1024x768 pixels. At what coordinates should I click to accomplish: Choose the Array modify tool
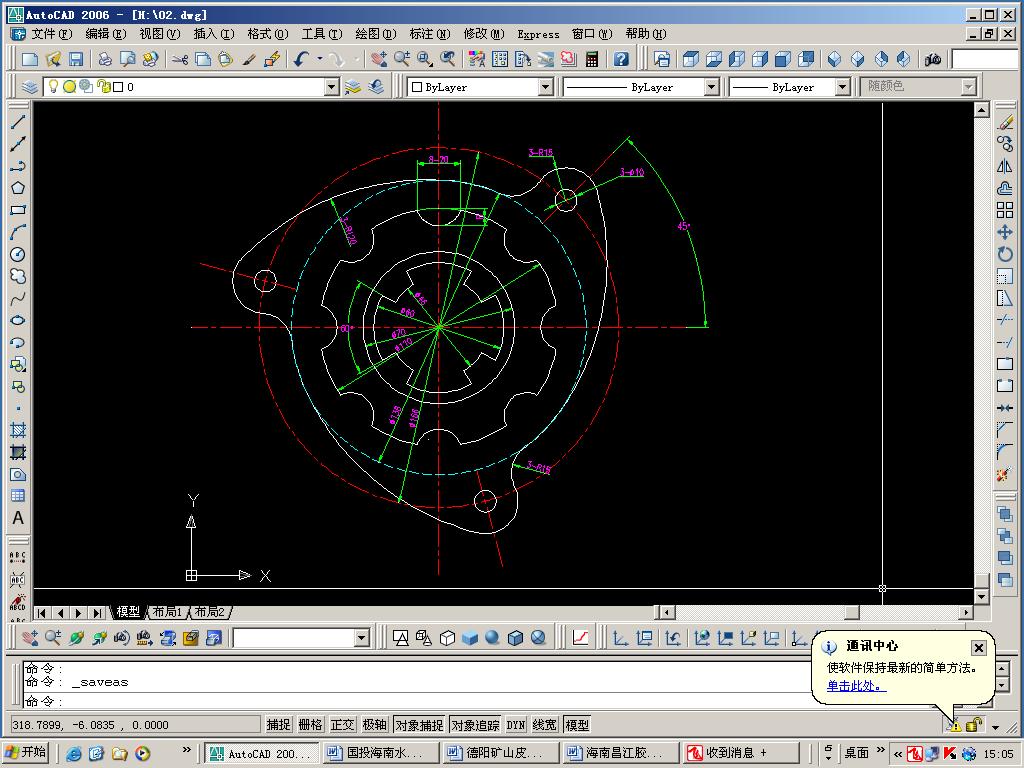coord(1005,210)
